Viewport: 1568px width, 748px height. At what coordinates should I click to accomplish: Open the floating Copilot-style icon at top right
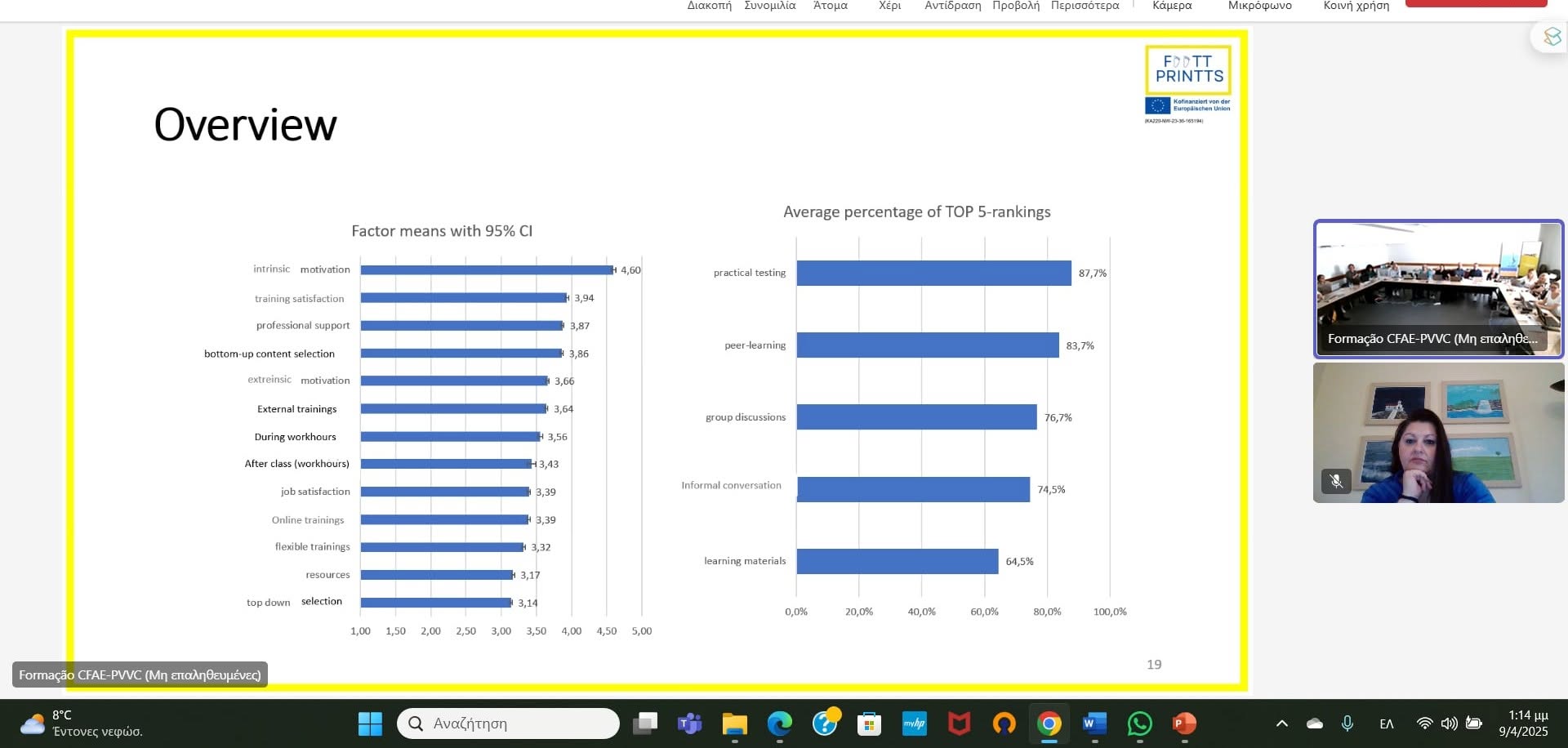1552,37
